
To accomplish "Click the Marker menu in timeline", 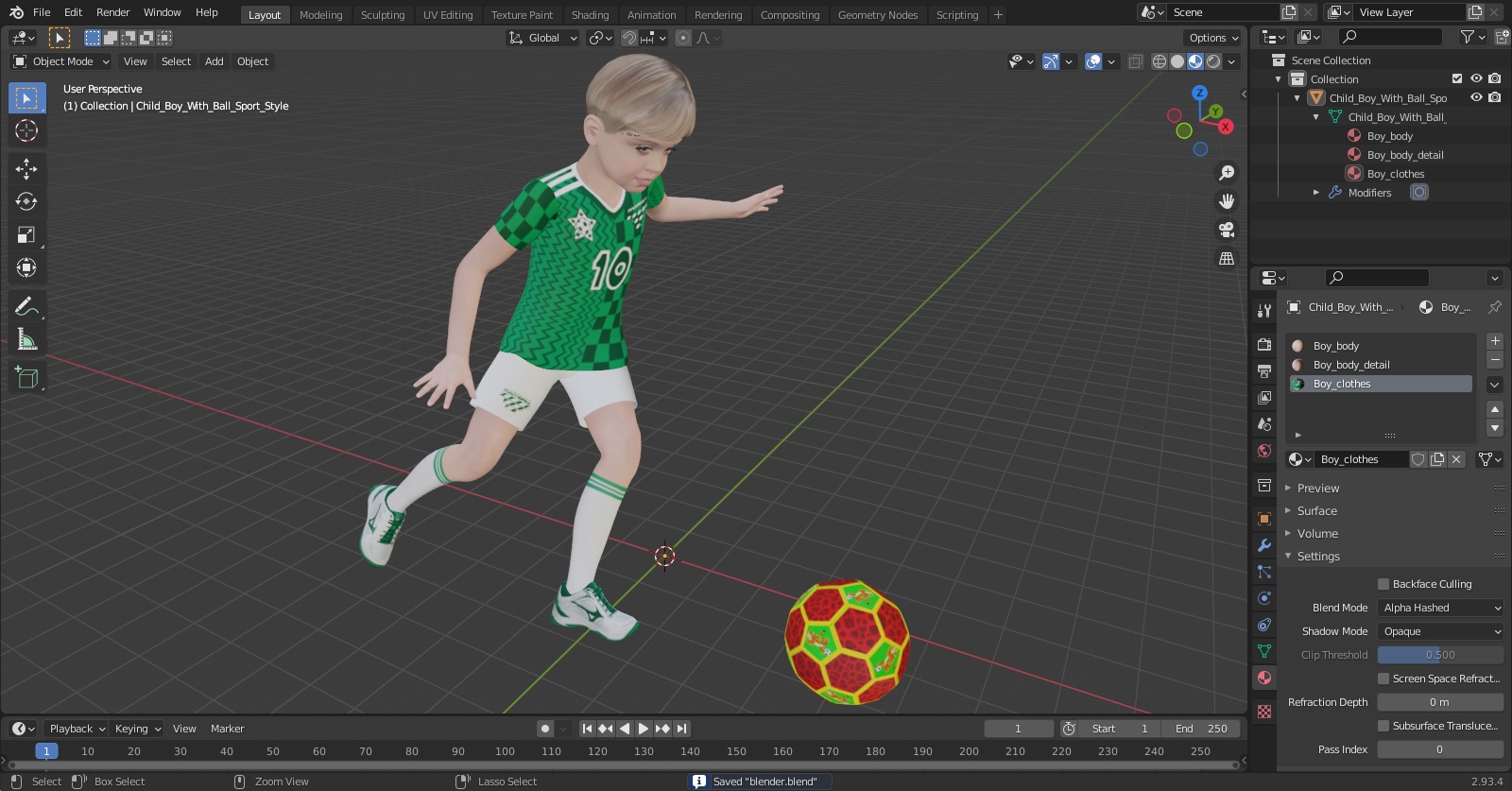I will [x=227, y=729].
